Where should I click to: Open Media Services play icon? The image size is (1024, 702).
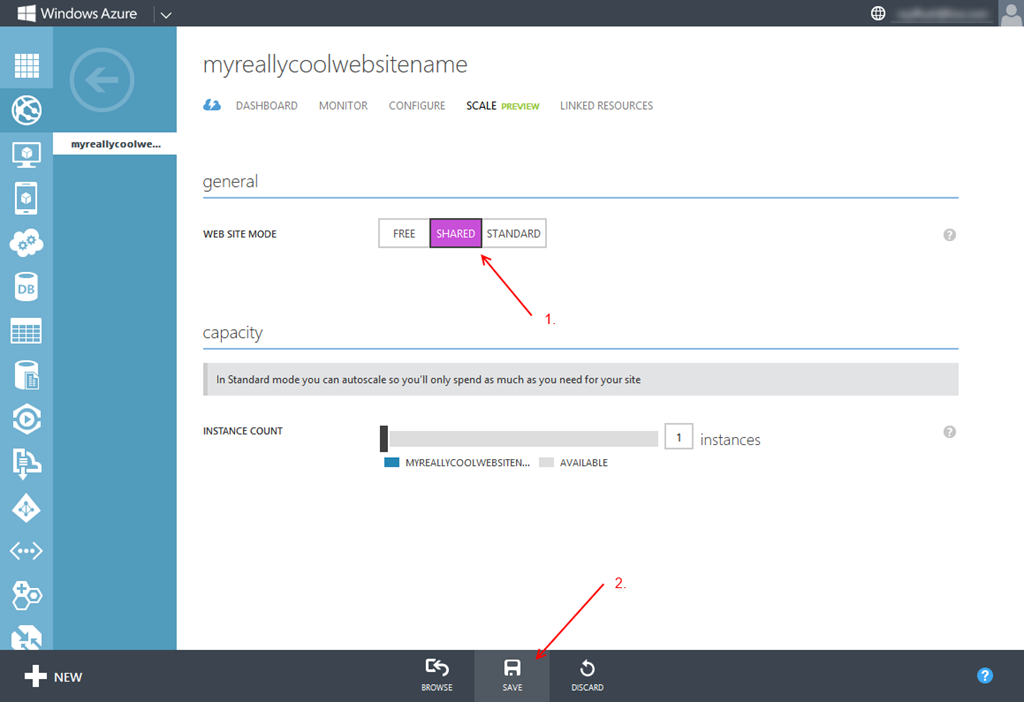point(26,419)
